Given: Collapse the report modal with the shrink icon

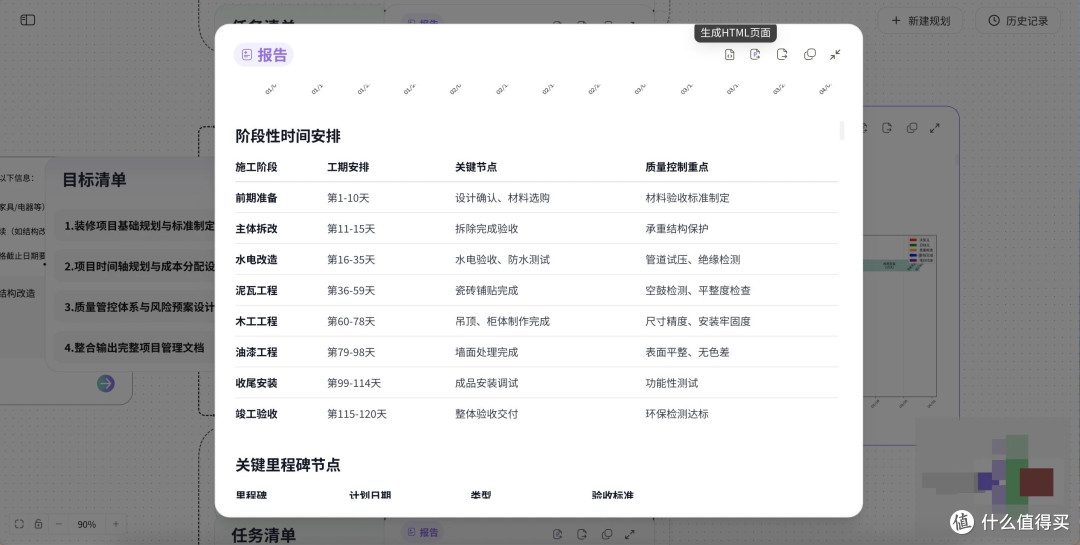Looking at the screenshot, I should [x=835, y=54].
